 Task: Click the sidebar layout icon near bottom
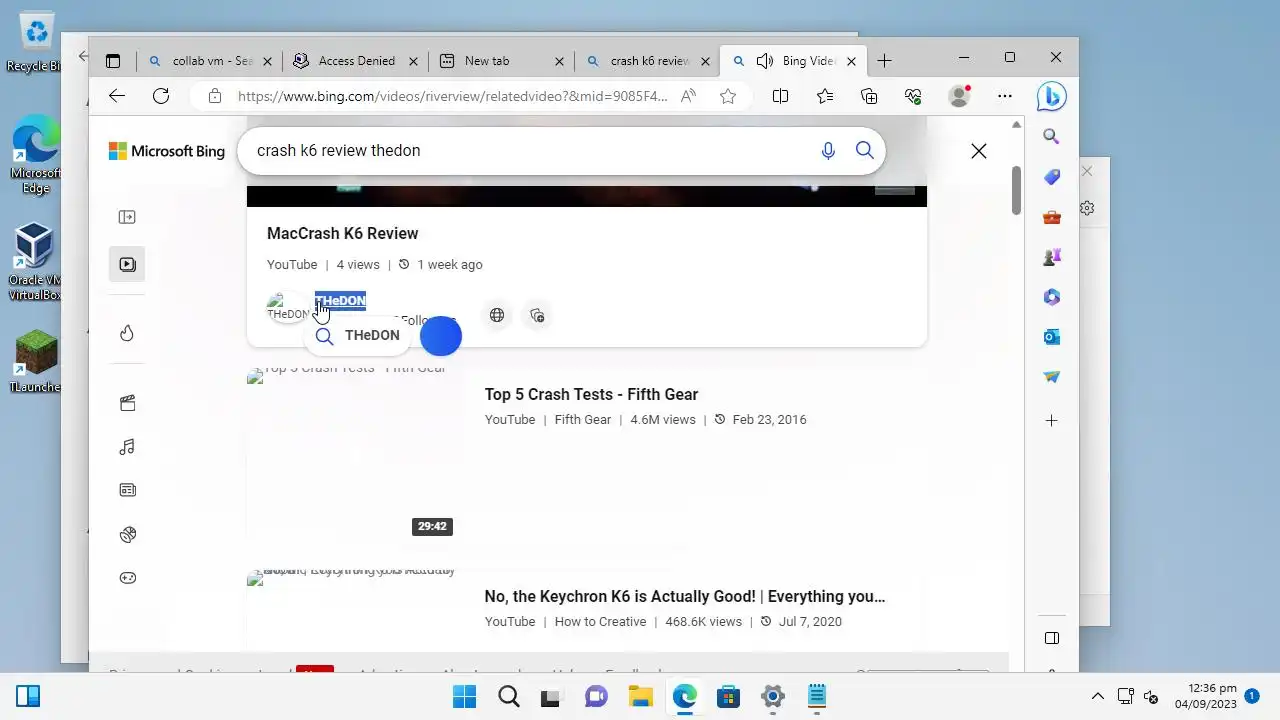tap(1051, 638)
